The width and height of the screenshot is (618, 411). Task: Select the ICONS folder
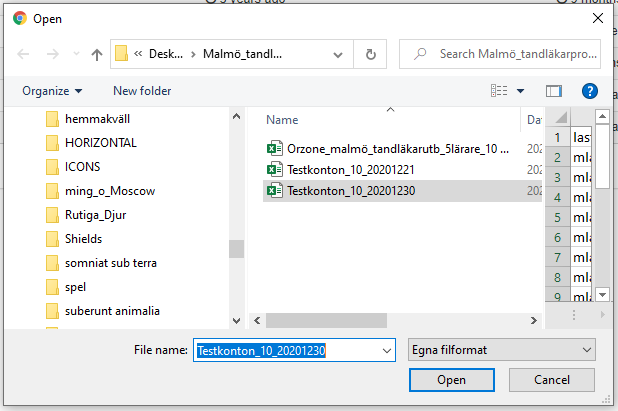point(73,167)
